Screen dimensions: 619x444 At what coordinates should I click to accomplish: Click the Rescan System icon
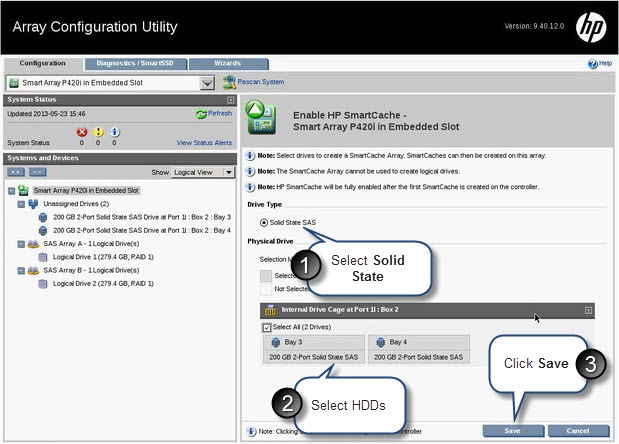(x=229, y=82)
